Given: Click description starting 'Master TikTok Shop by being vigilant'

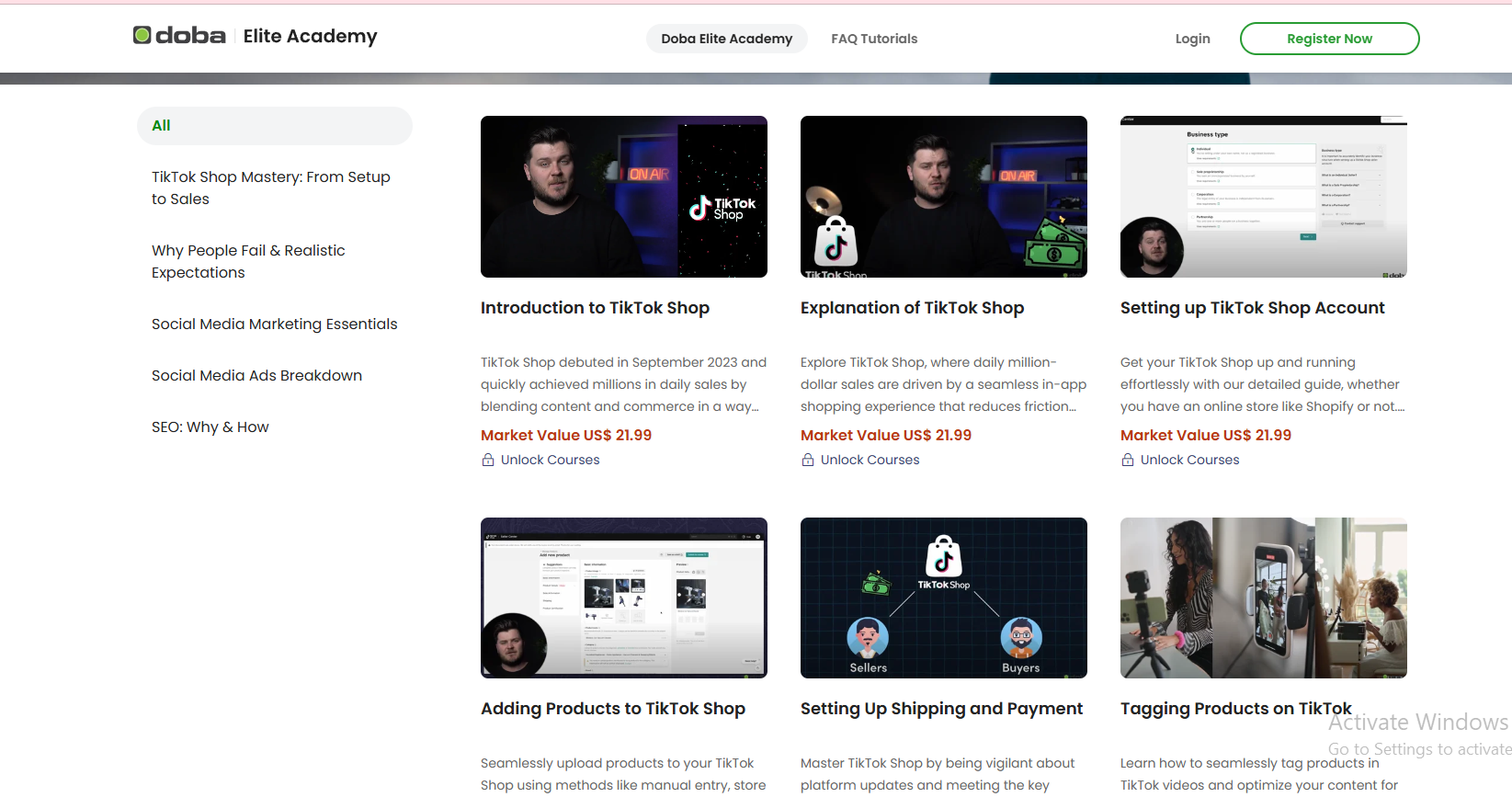Looking at the screenshot, I should (938, 774).
